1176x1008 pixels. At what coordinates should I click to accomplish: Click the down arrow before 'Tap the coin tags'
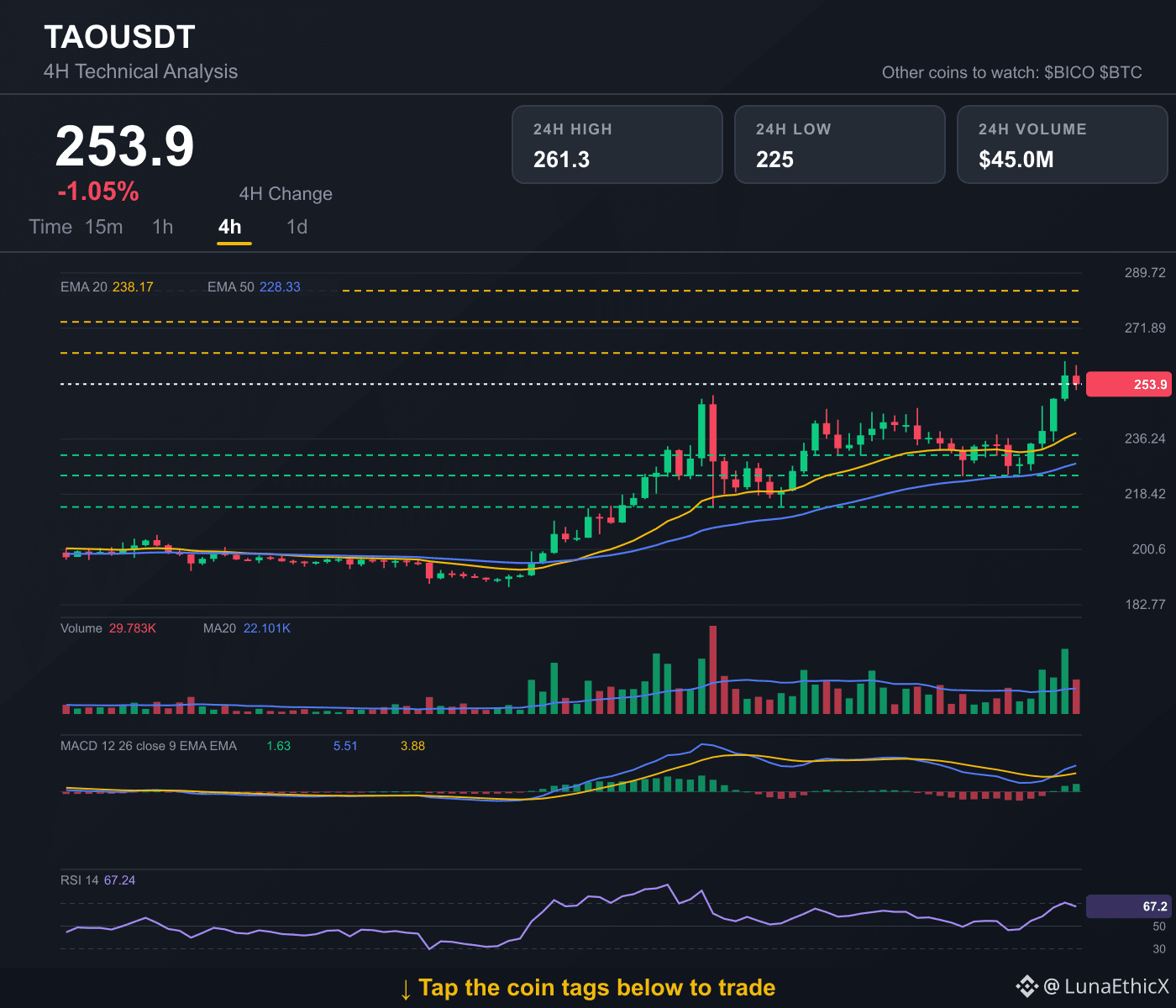[406, 989]
